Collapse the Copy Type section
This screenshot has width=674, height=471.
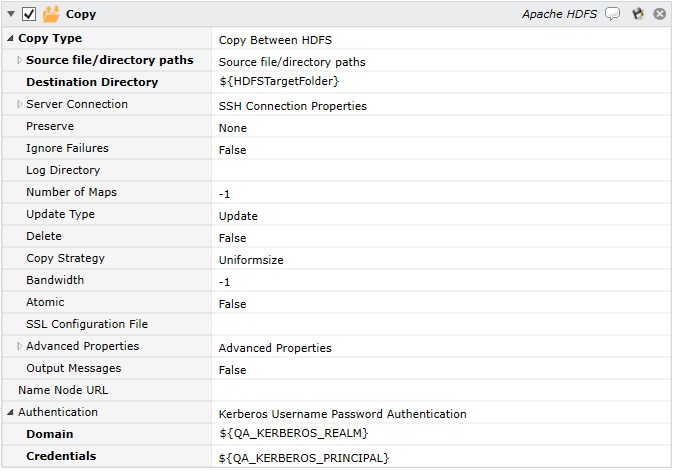(10, 39)
